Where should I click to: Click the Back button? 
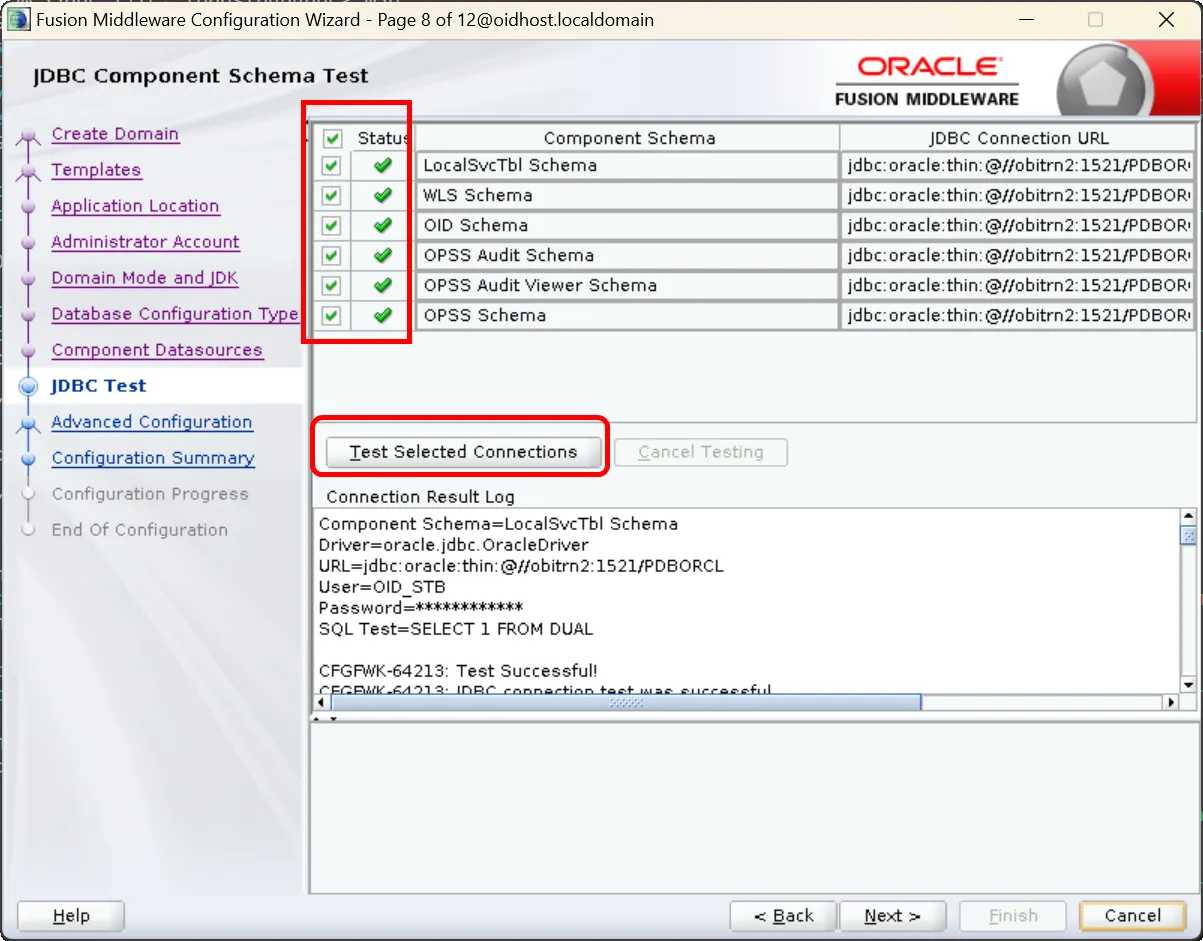[x=783, y=916]
